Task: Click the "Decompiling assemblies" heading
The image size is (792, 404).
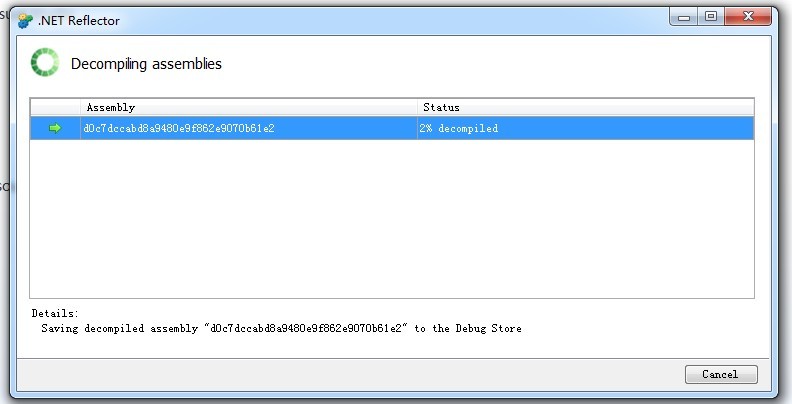Action: [x=146, y=64]
